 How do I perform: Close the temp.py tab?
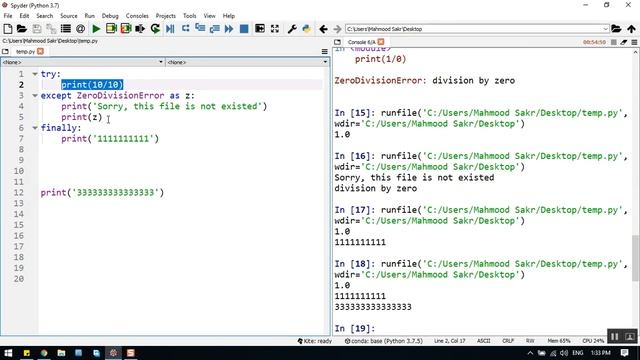(x=40, y=51)
